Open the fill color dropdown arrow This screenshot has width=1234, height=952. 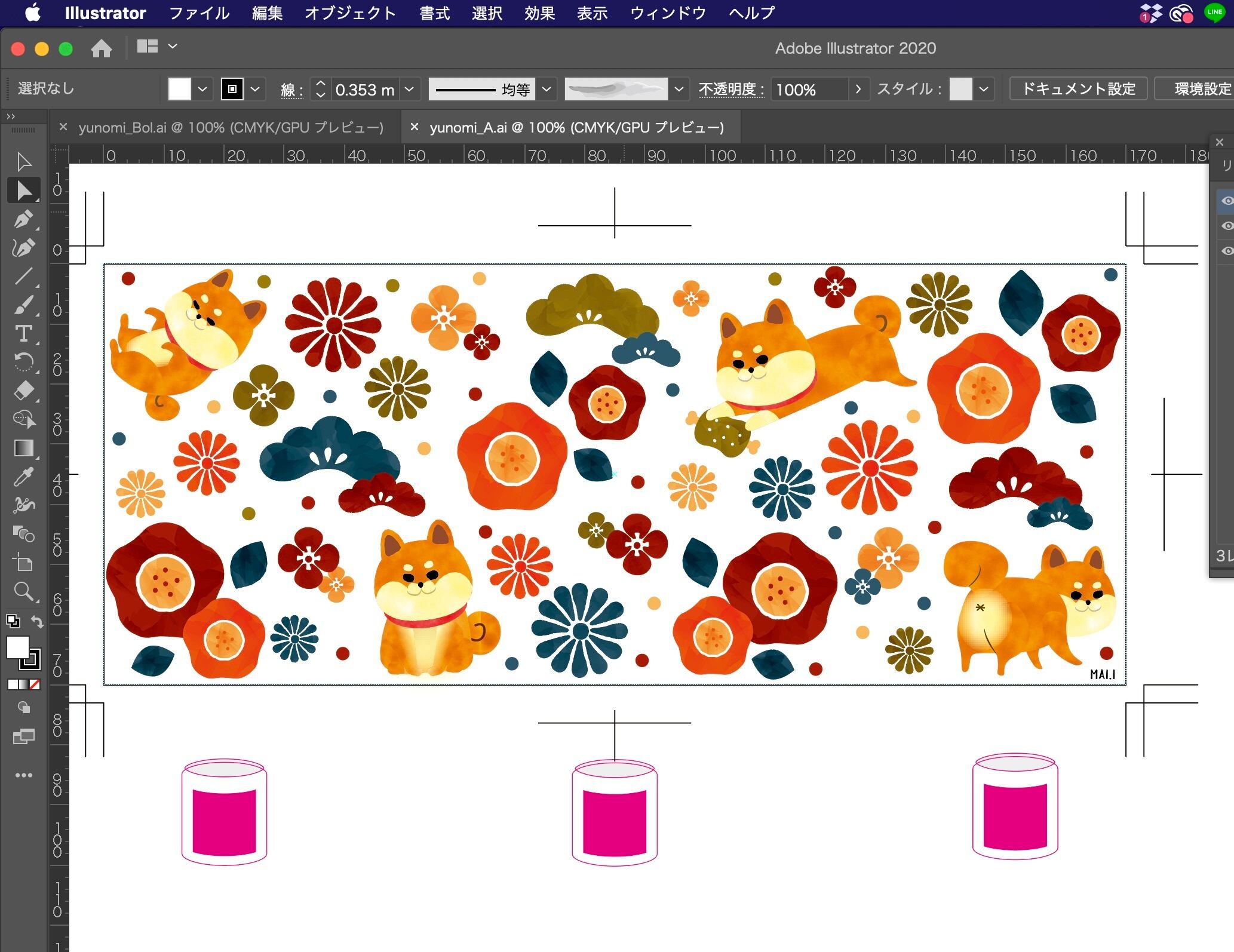tap(202, 90)
